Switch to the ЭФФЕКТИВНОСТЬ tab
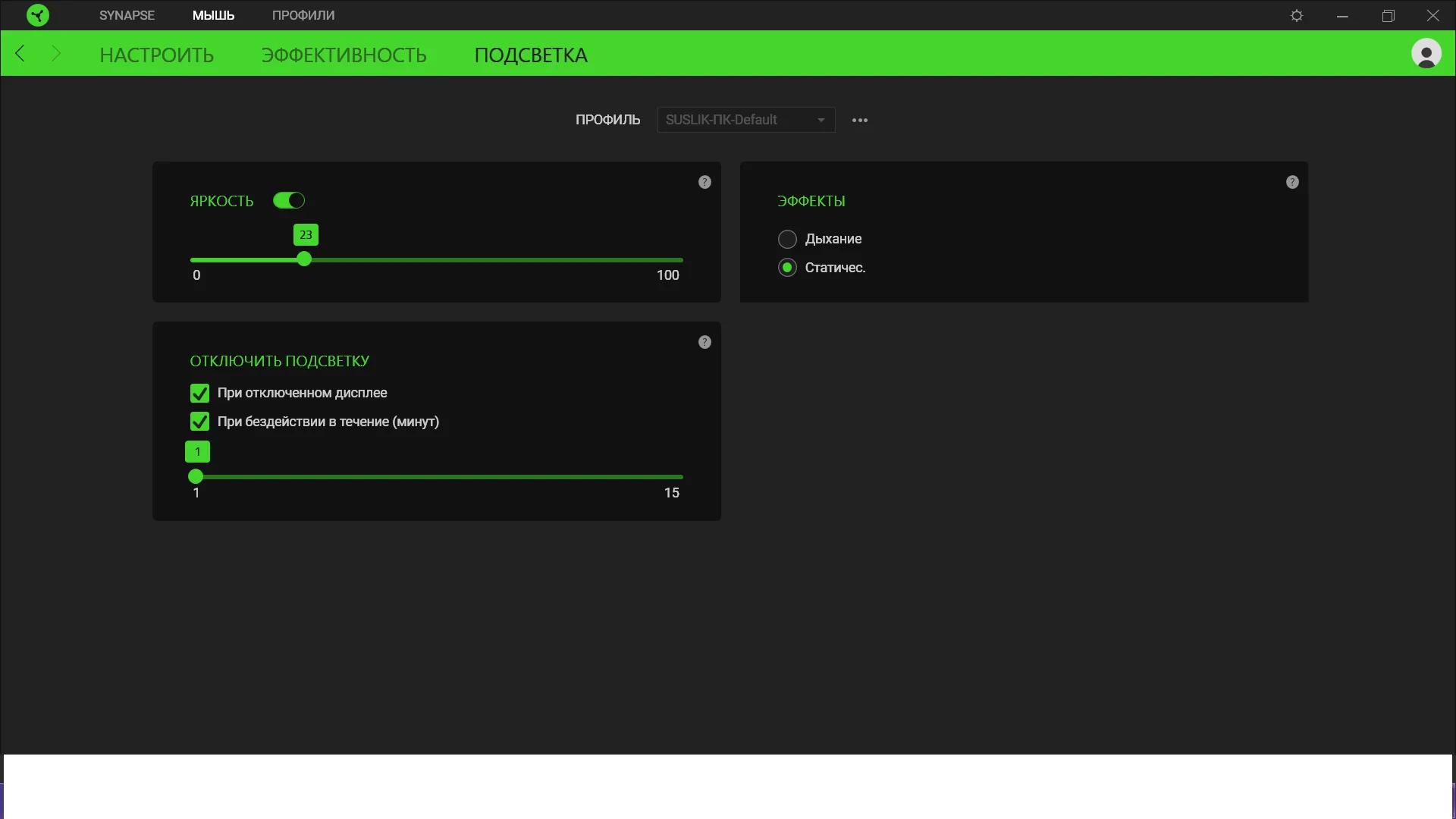Screen dimensions: 1456x819 344,55
